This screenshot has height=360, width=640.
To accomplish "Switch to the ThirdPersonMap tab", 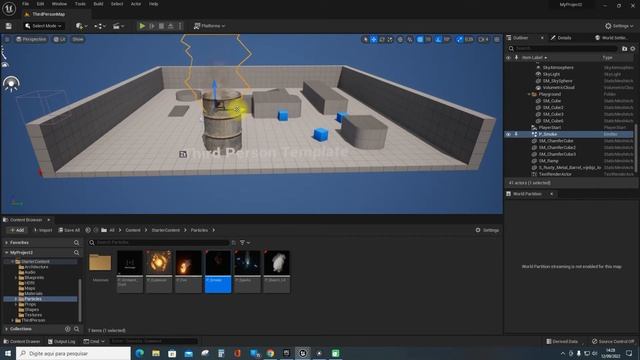I will point(48,14).
